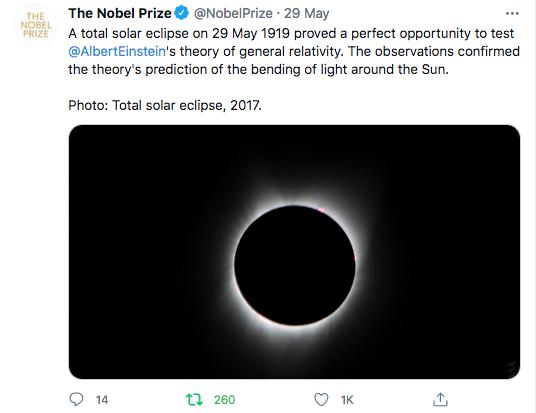Click the tweet text about general relativity

coord(294,51)
